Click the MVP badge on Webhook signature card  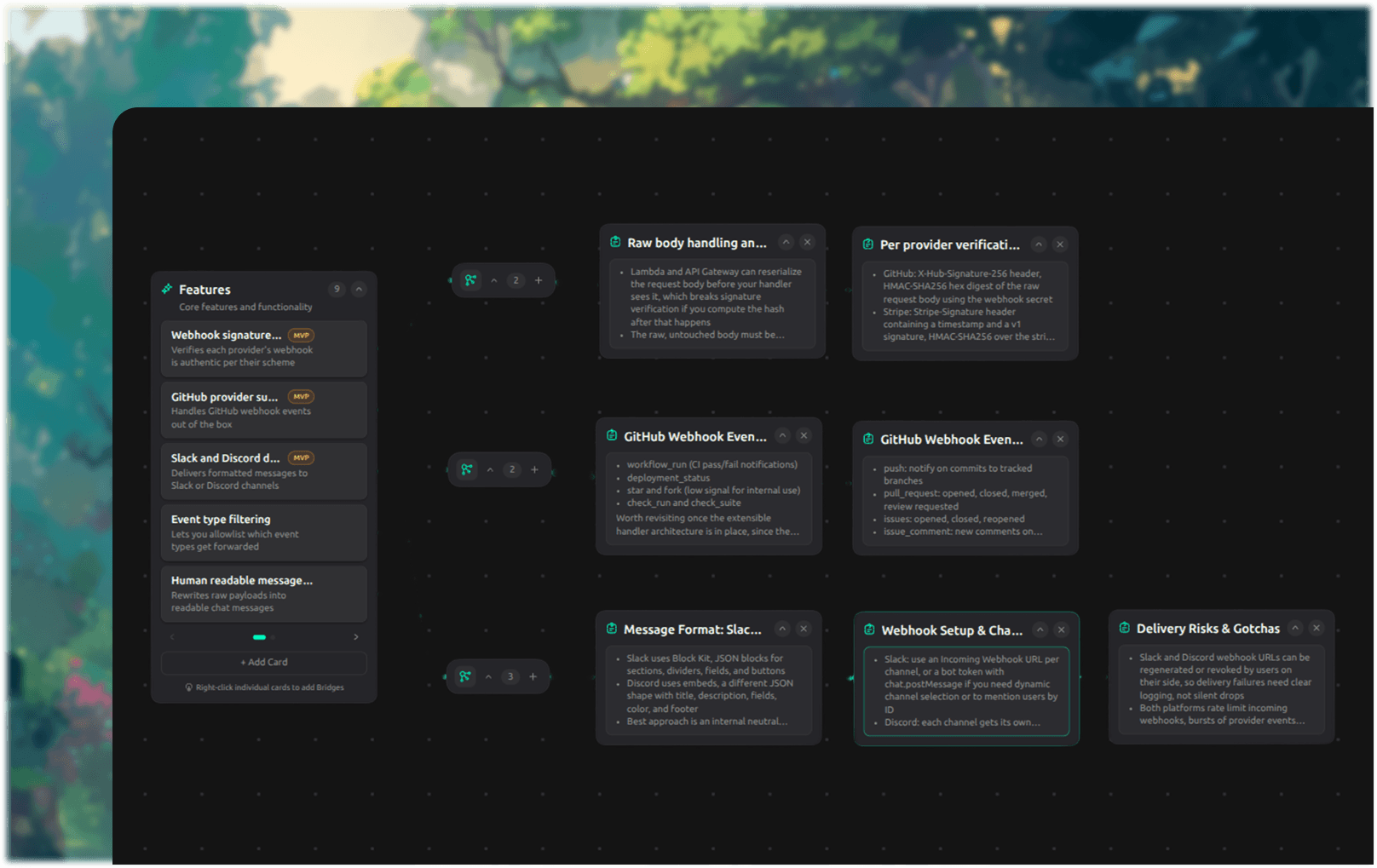pyautogui.click(x=301, y=335)
